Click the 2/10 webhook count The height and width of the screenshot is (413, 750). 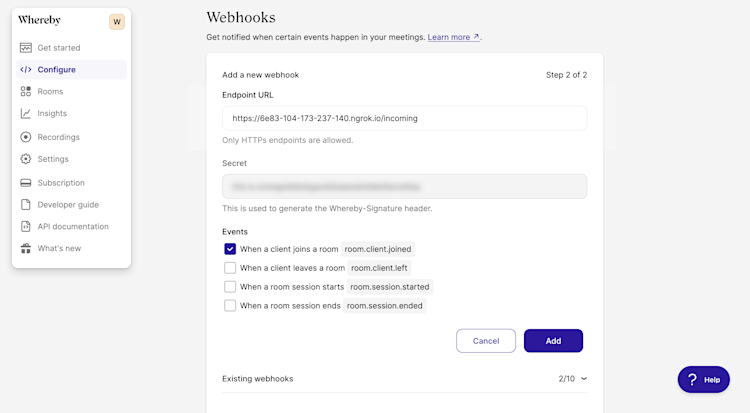[x=567, y=379]
